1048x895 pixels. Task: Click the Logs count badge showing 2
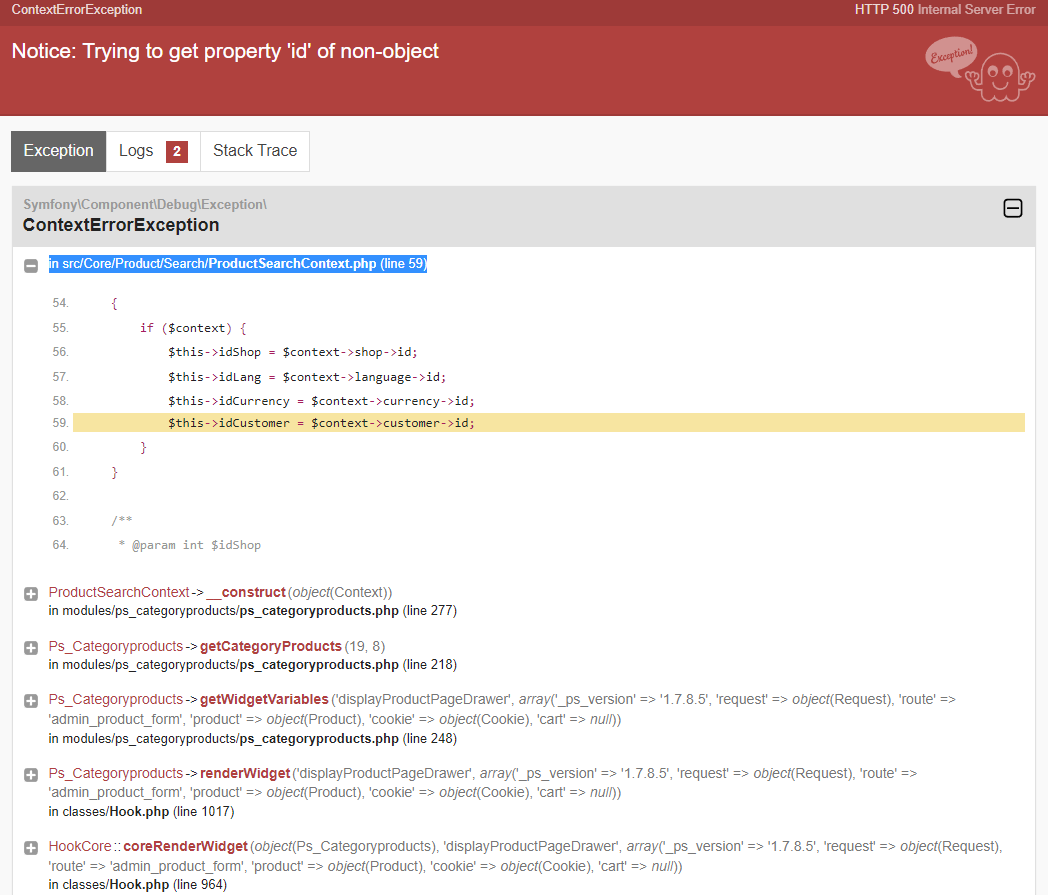(176, 152)
